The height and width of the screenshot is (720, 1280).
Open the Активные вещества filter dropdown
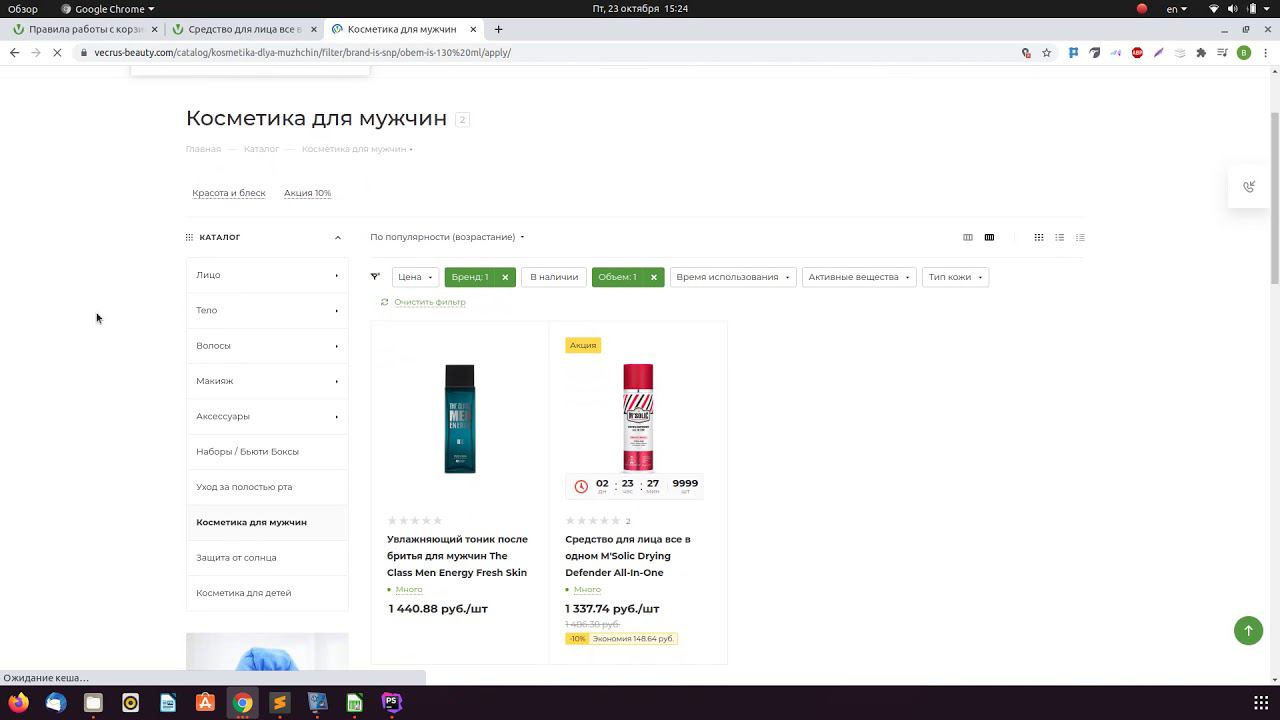tap(859, 277)
